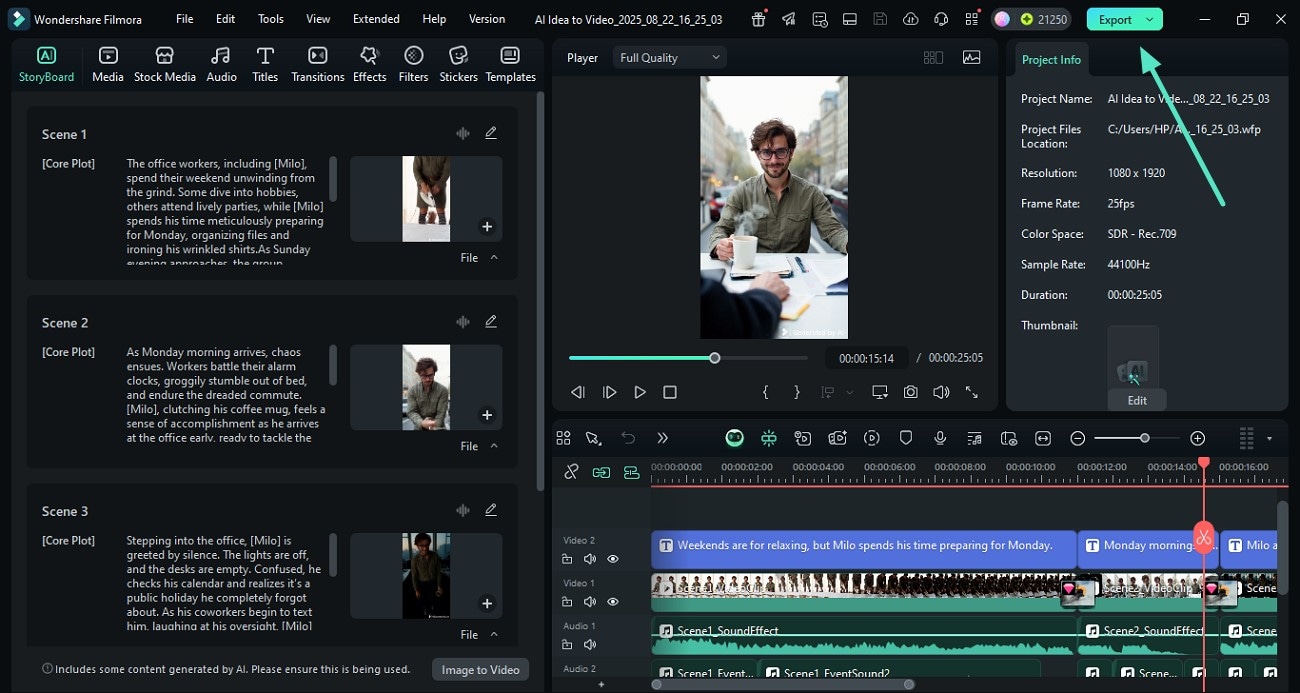Screen dimensions: 1300x693
Task: Open timeline track view options dropdown arrow
Action: (1269, 438)
